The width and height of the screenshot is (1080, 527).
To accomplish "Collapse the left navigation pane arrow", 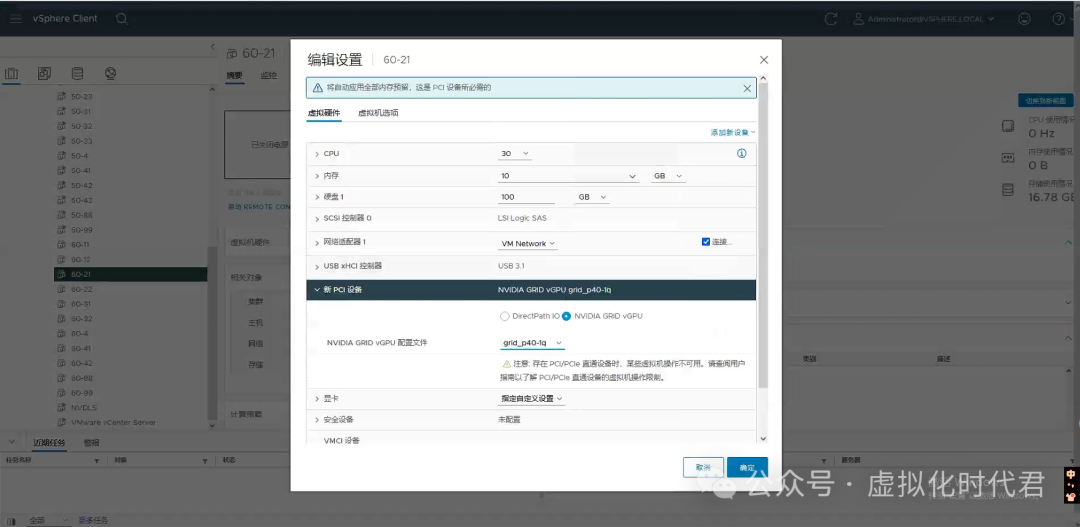I will pos(212,47).
